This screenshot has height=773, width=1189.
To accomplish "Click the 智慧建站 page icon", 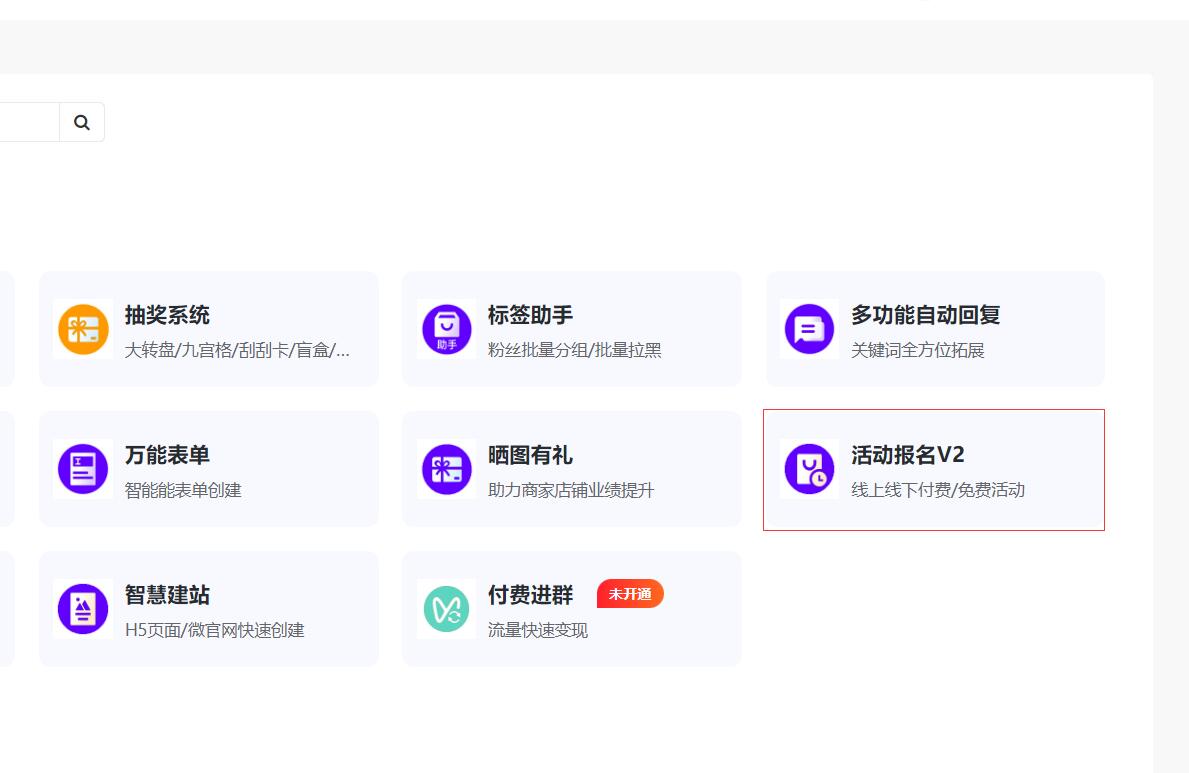I will tap(83, 609).
